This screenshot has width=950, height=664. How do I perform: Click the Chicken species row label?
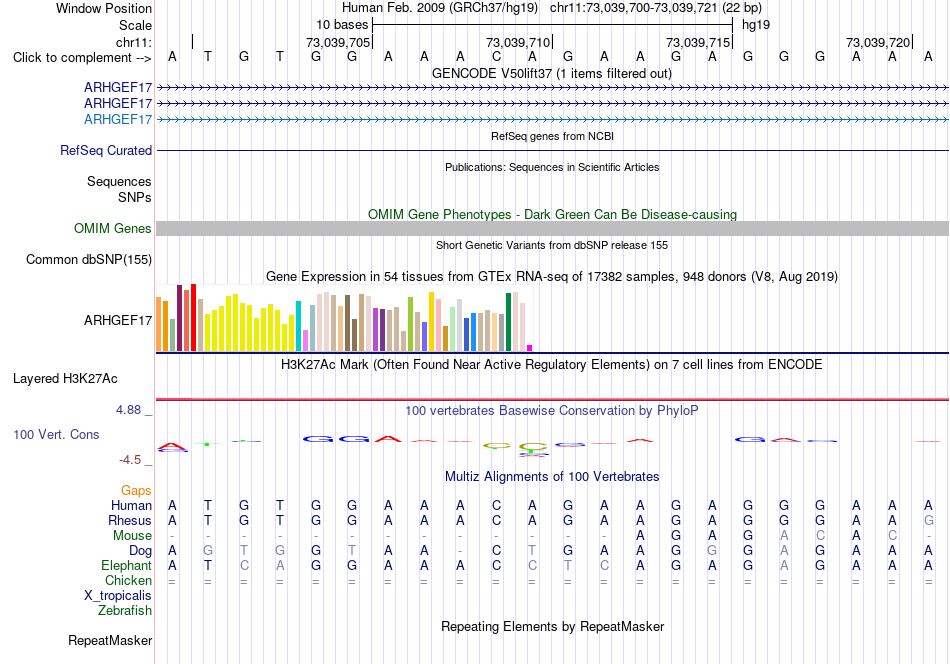pos(128,580)
